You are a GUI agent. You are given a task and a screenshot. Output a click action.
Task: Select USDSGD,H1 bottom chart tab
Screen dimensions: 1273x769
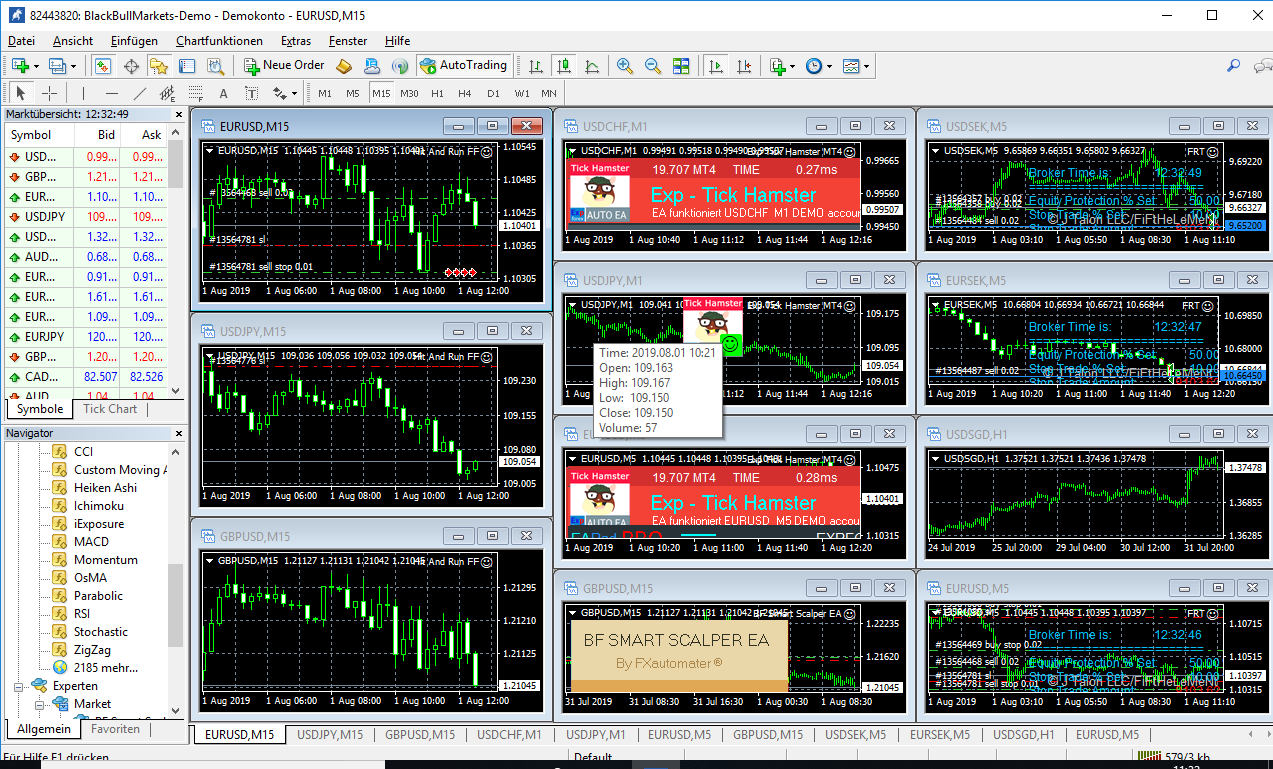click(1023, 735)
